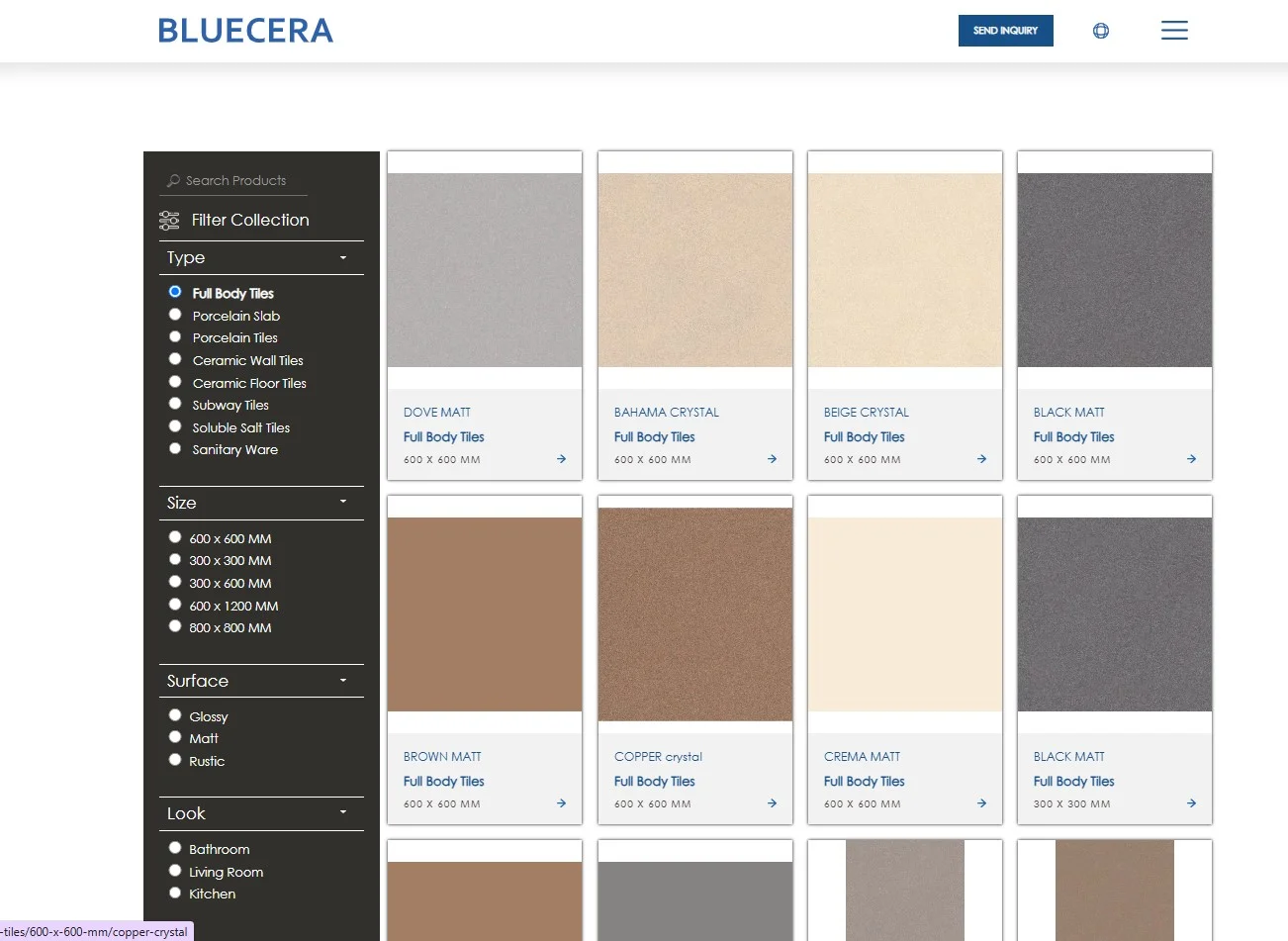
Task: Open the BEIGE CRYSTAL product link
Action: click(x=867, y=413)
